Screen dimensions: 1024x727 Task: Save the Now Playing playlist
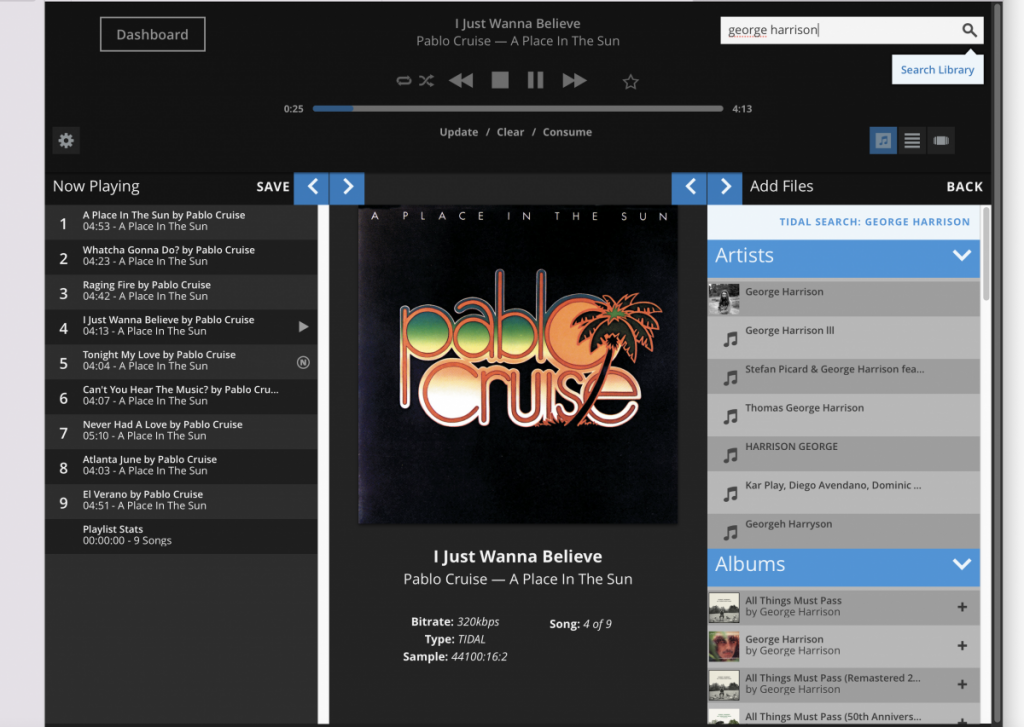tap(273, 187)
